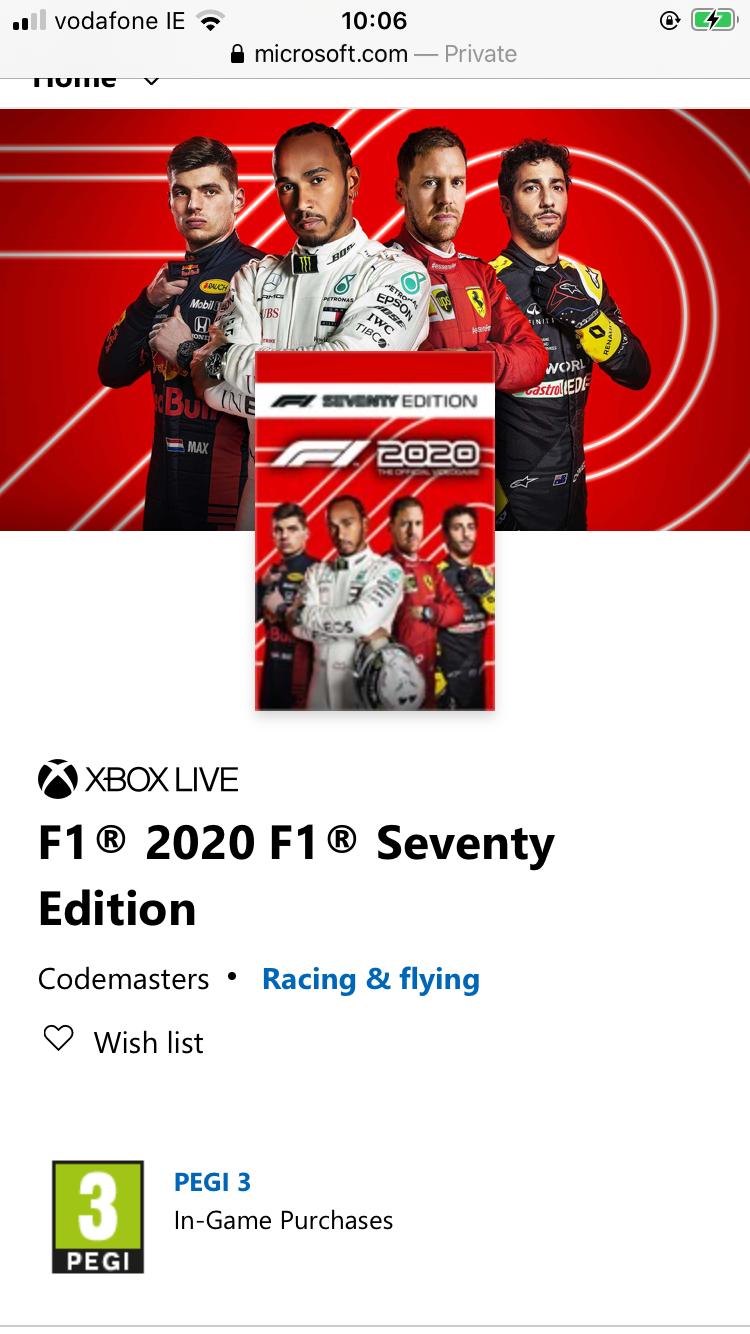Tap the F1 2020 Seventy Edition title
This screenshot has width=750, height=1334.
(296, 876)
